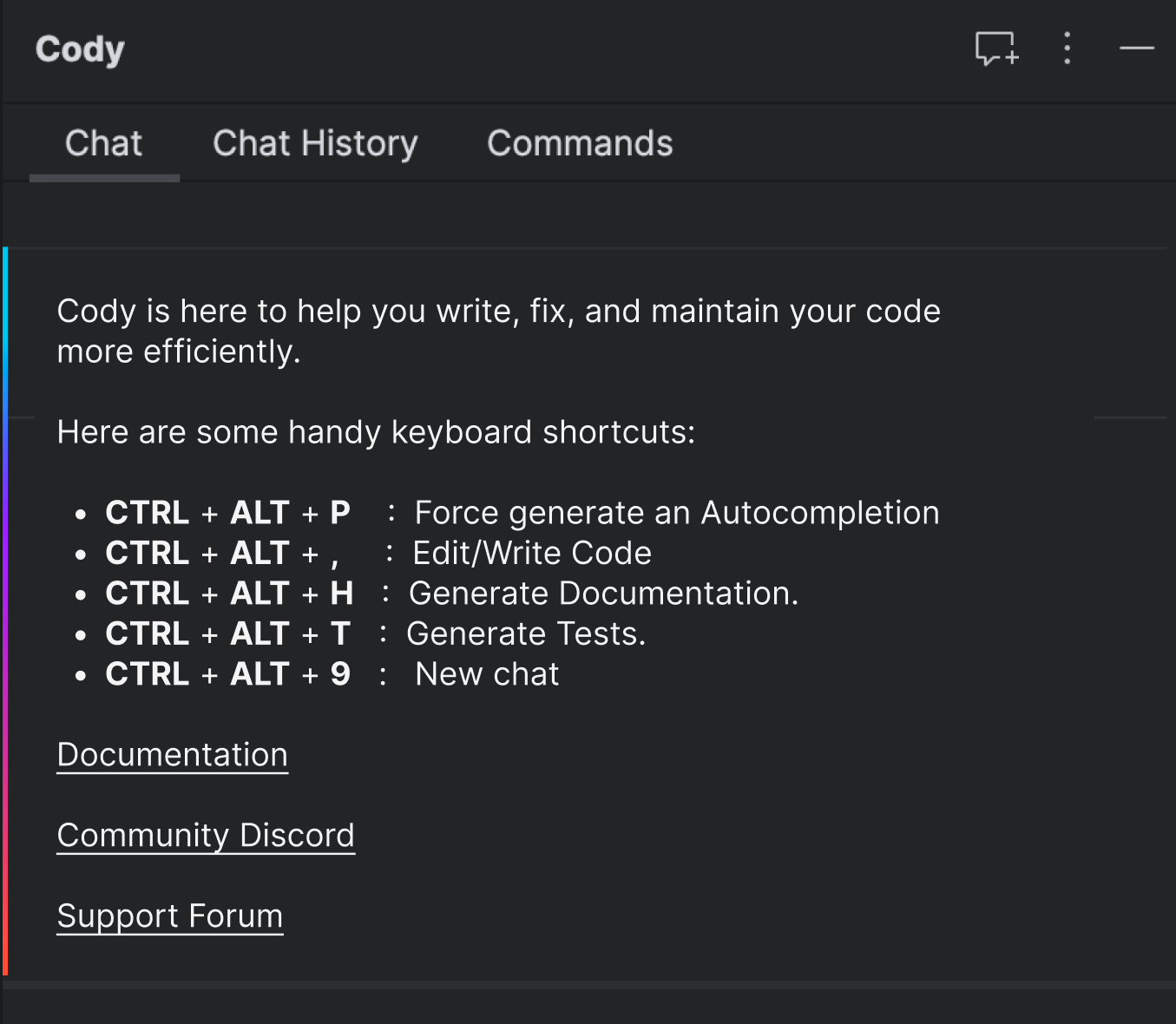Image resolution: width=1176 pixels, height=1024 pixels.
Task: Click "Force generate an Autocompletion" shortcut text
Action: (x=677, y=513)
